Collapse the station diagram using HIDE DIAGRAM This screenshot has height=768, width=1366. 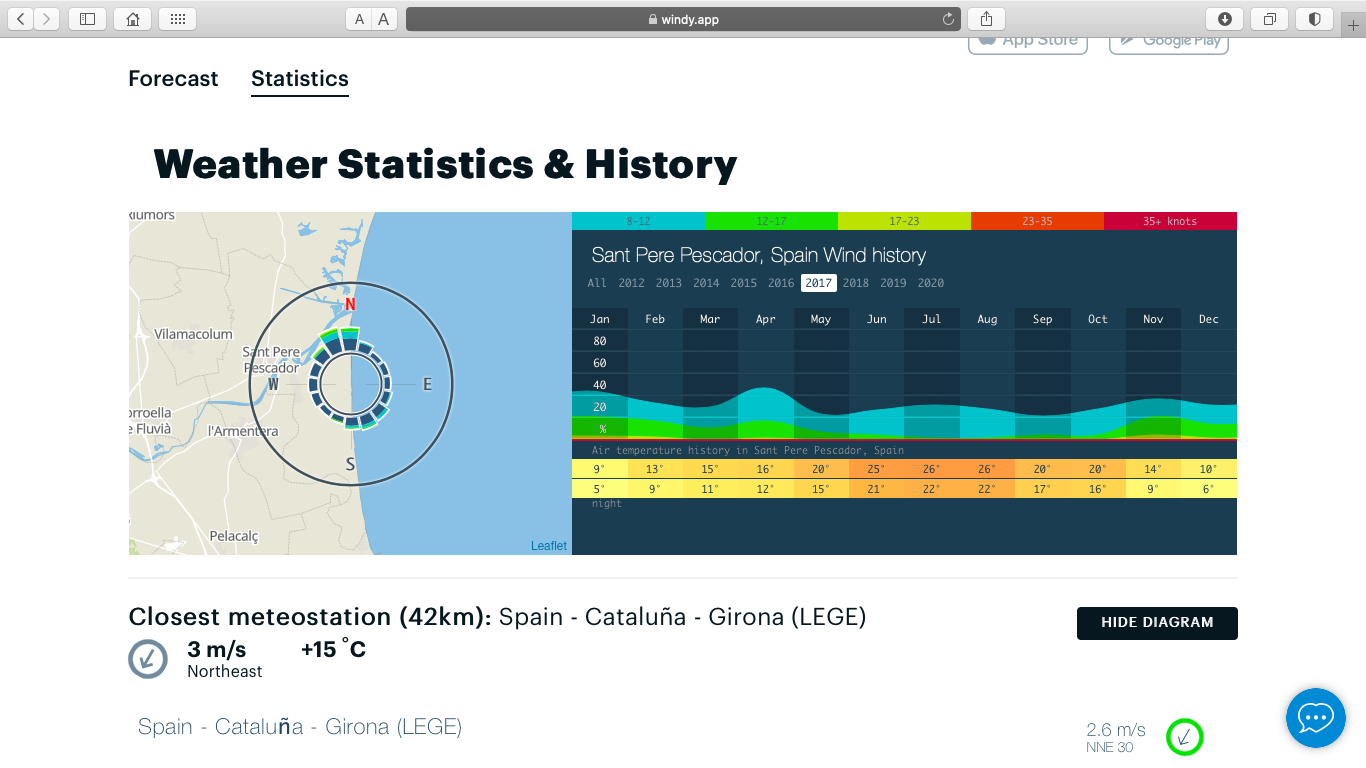point(1156,623)
